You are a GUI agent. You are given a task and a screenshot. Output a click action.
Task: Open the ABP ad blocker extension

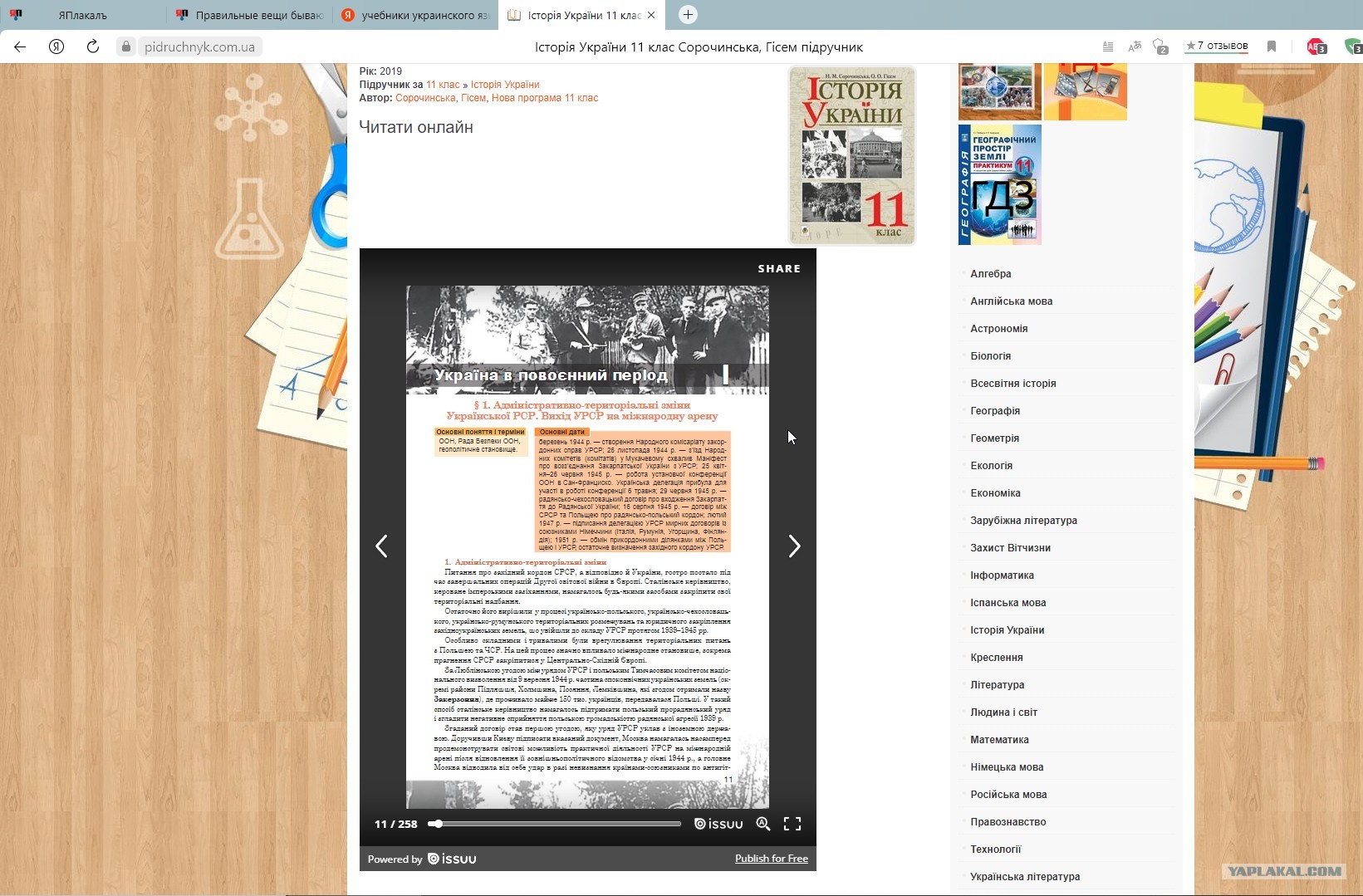[x=1316, y=47]
